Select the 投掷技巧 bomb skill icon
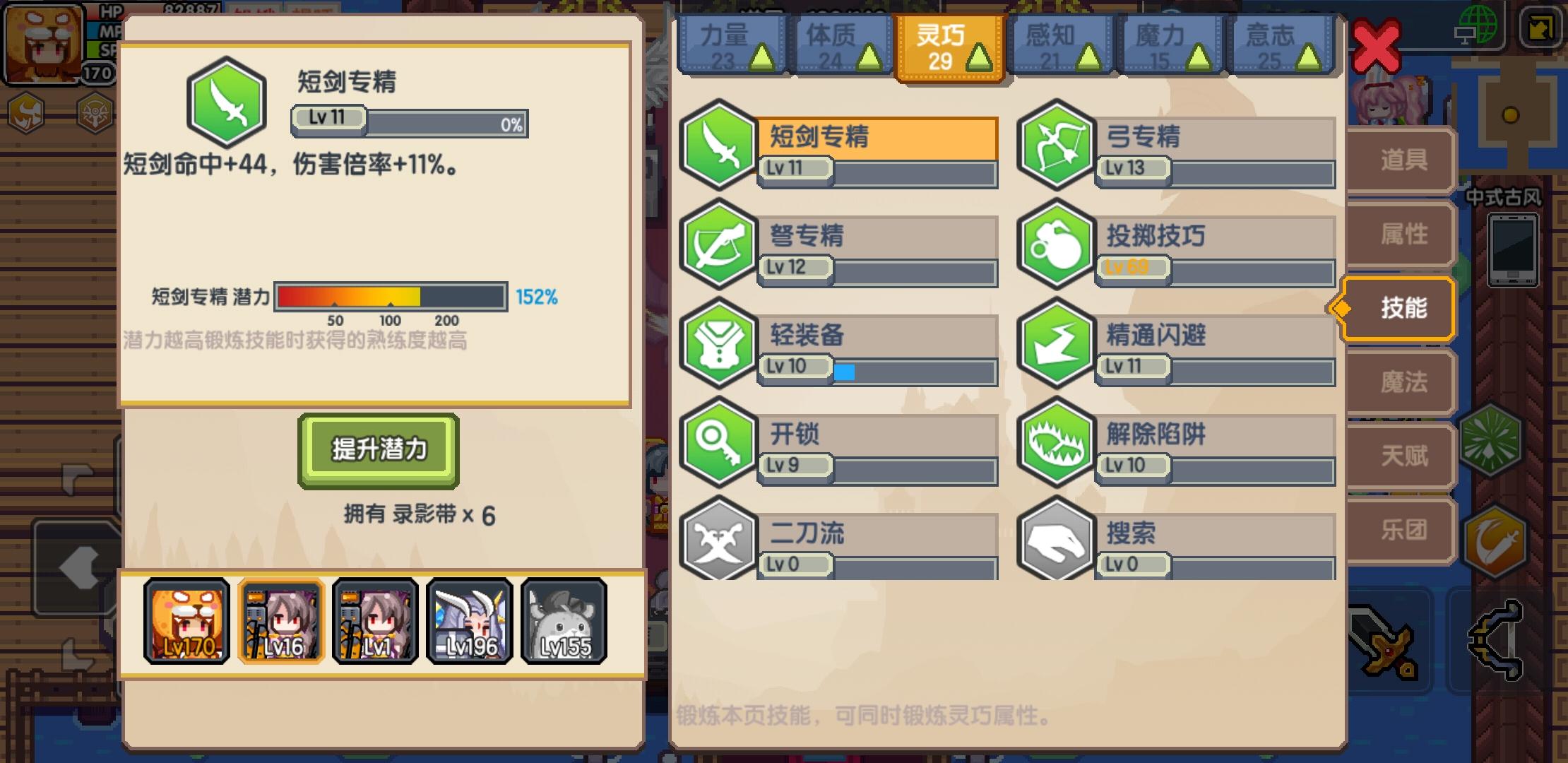 [x=1056, y=244]
